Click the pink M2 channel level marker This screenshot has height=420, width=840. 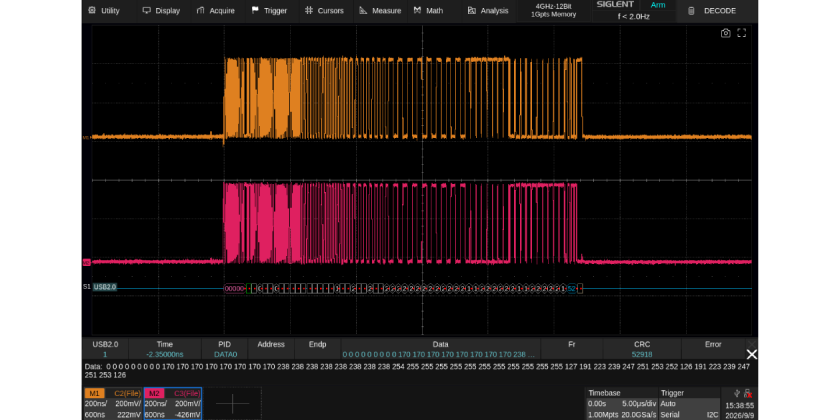pyautogui.click(x=86, y=262)
